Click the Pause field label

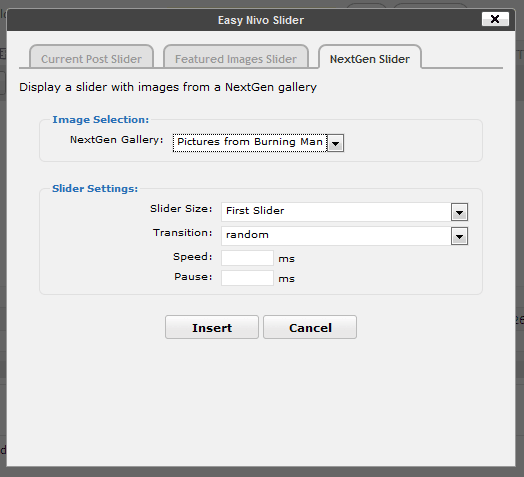[193, 277]
